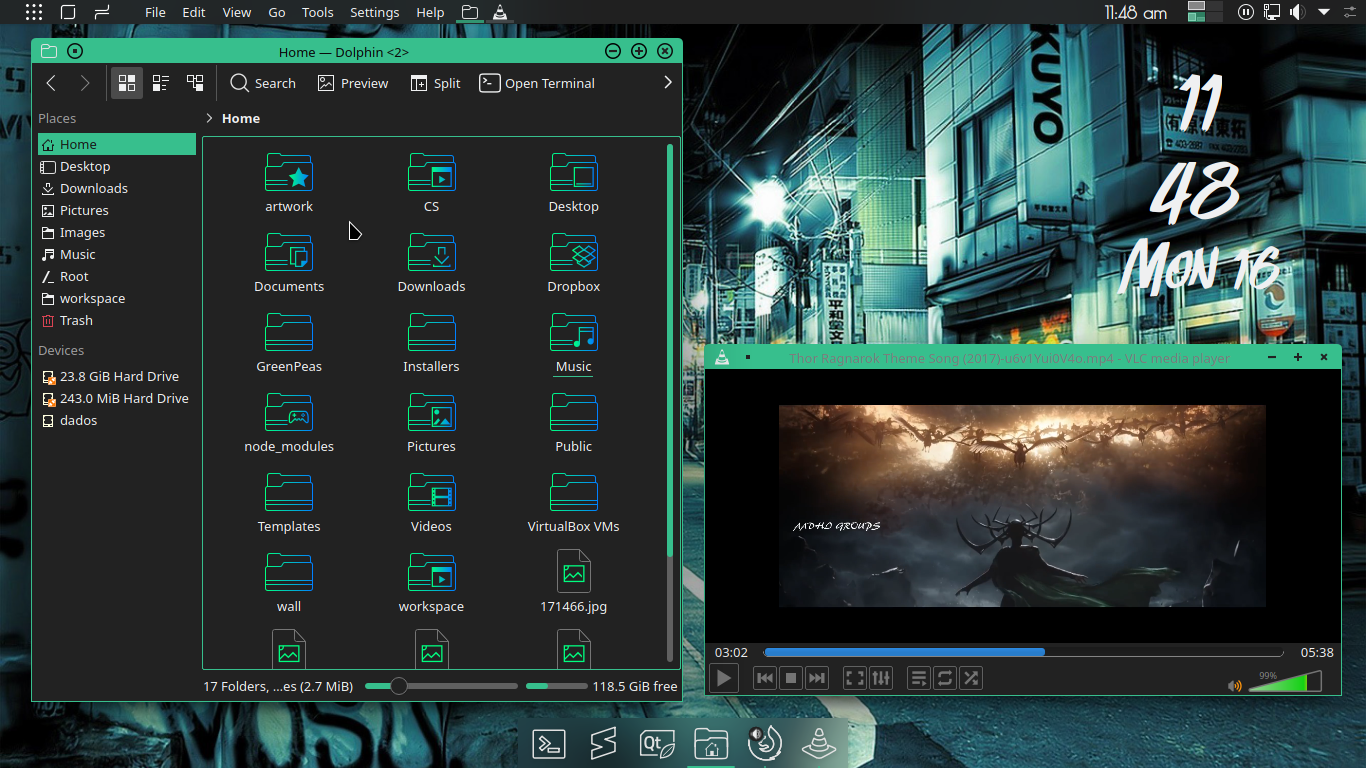Select the 23.8 GiB Hard Drive device
The image size is (1366, 768).
click(117, 376)
